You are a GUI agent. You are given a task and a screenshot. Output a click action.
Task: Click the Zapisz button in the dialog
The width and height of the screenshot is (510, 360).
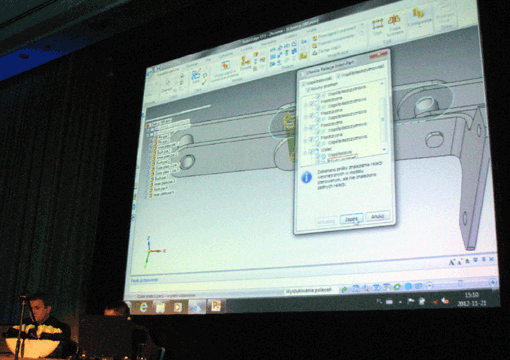(x=351, y=219)
